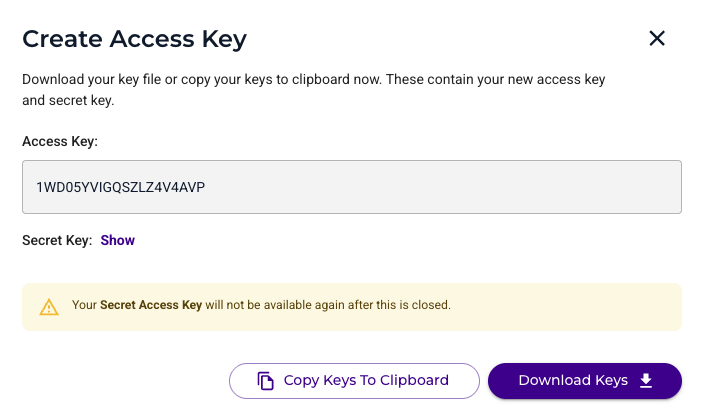Screen dimensions: 708x415
Task: Click the 1WD05YVIGQSZLZ4V4AVP key value
Action: (121, 187)
